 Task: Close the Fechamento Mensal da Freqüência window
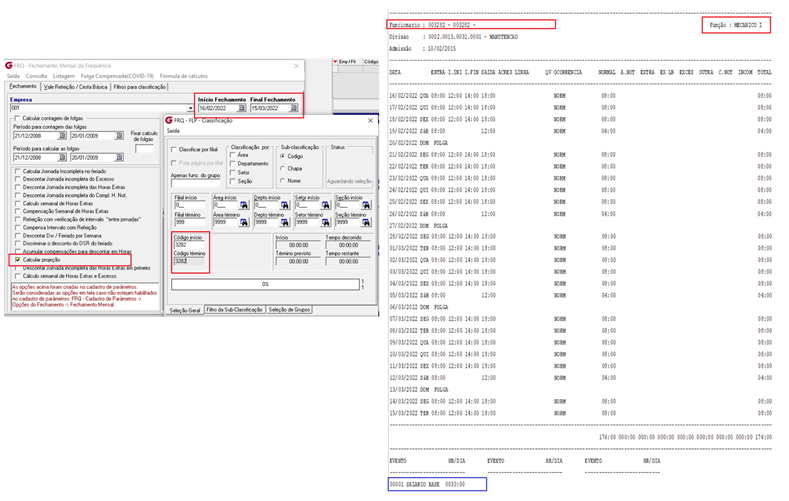pos(296,66)
